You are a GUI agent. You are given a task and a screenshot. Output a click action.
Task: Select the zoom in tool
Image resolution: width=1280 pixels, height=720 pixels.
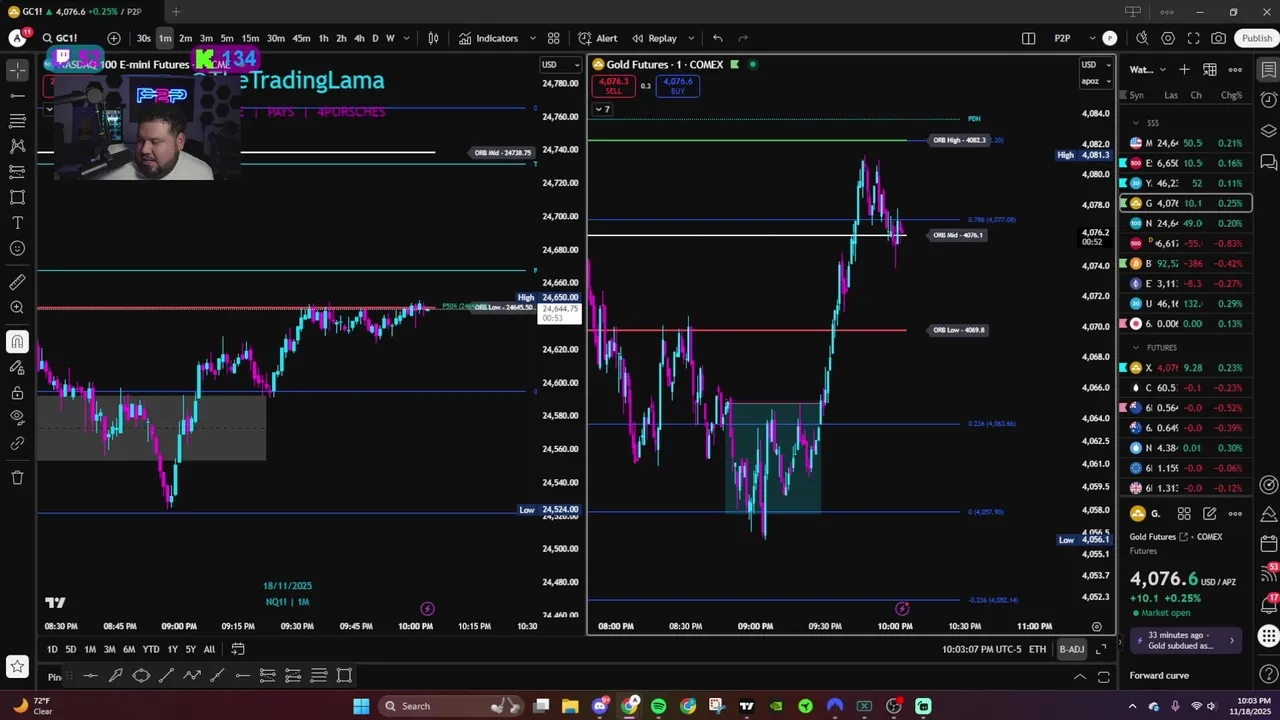[x=17, y=308]
